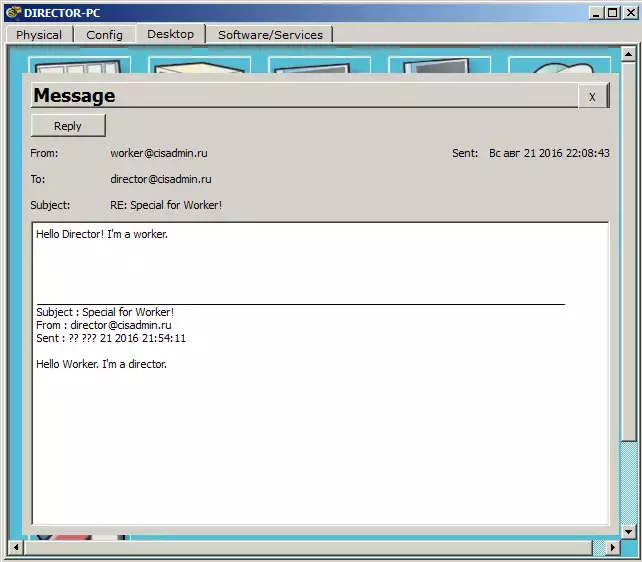Open the second partially hidden desktop icon
642x562 pixels.
click(x=199, y=65)
